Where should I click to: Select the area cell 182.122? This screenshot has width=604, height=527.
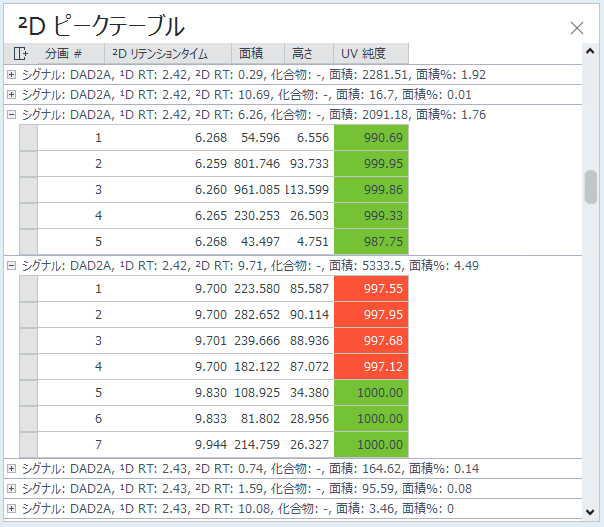click(257, 367)
